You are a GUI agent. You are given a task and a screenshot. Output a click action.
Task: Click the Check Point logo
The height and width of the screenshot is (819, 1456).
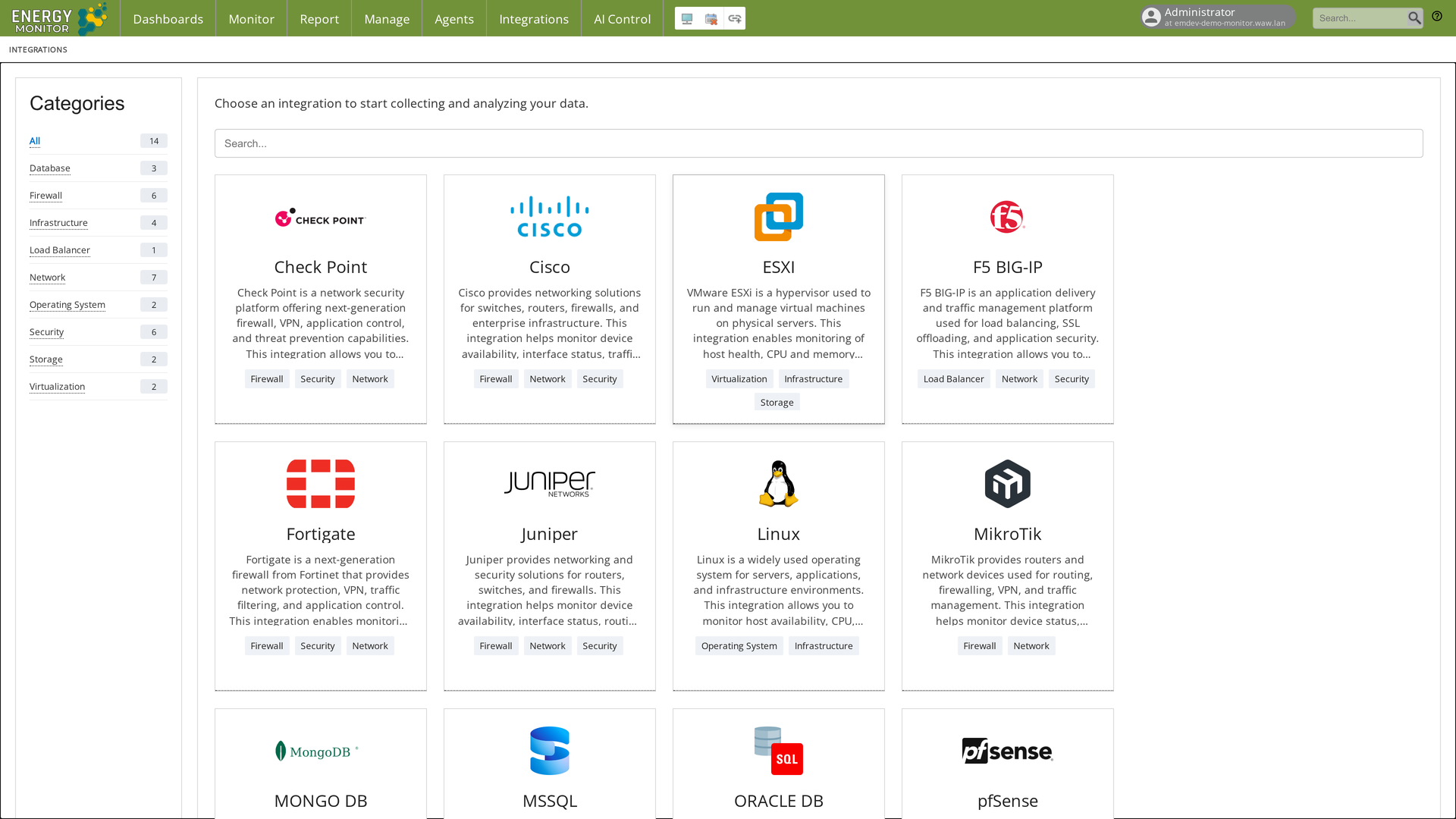[x=321, y=218]
